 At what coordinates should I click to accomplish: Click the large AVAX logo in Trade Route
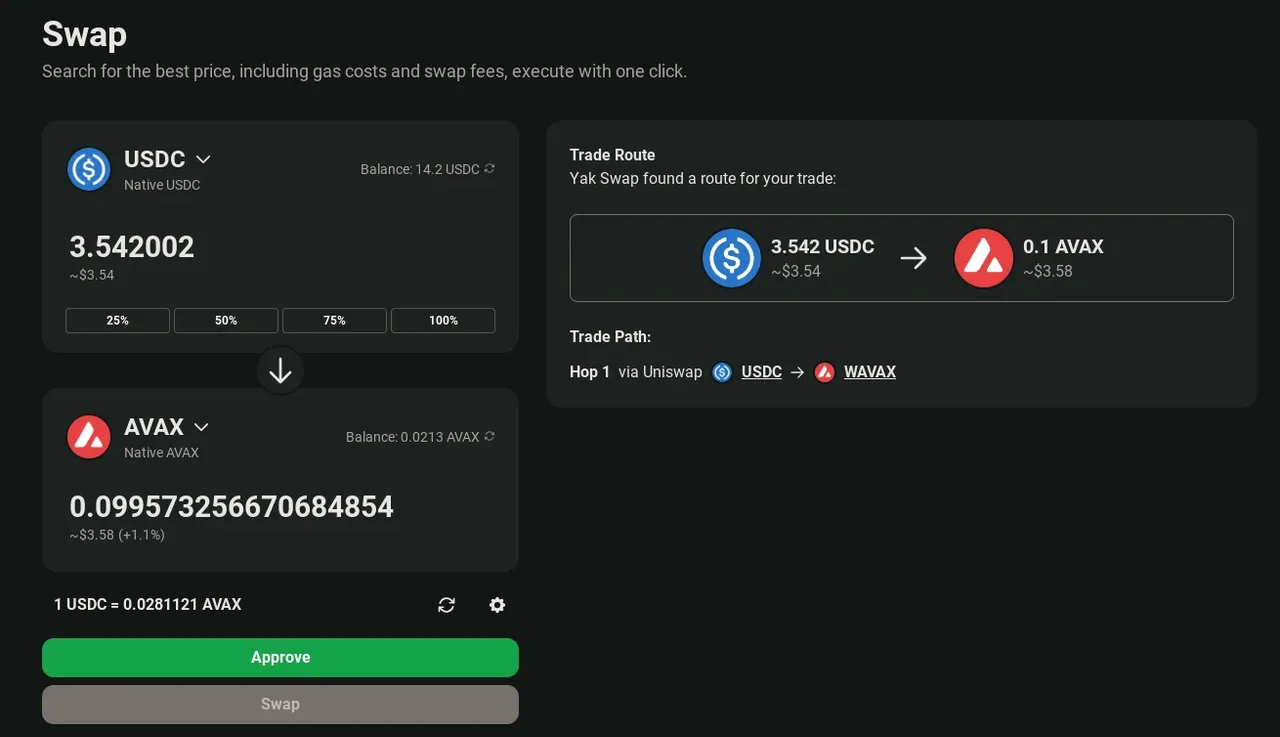tap(984, 258)
